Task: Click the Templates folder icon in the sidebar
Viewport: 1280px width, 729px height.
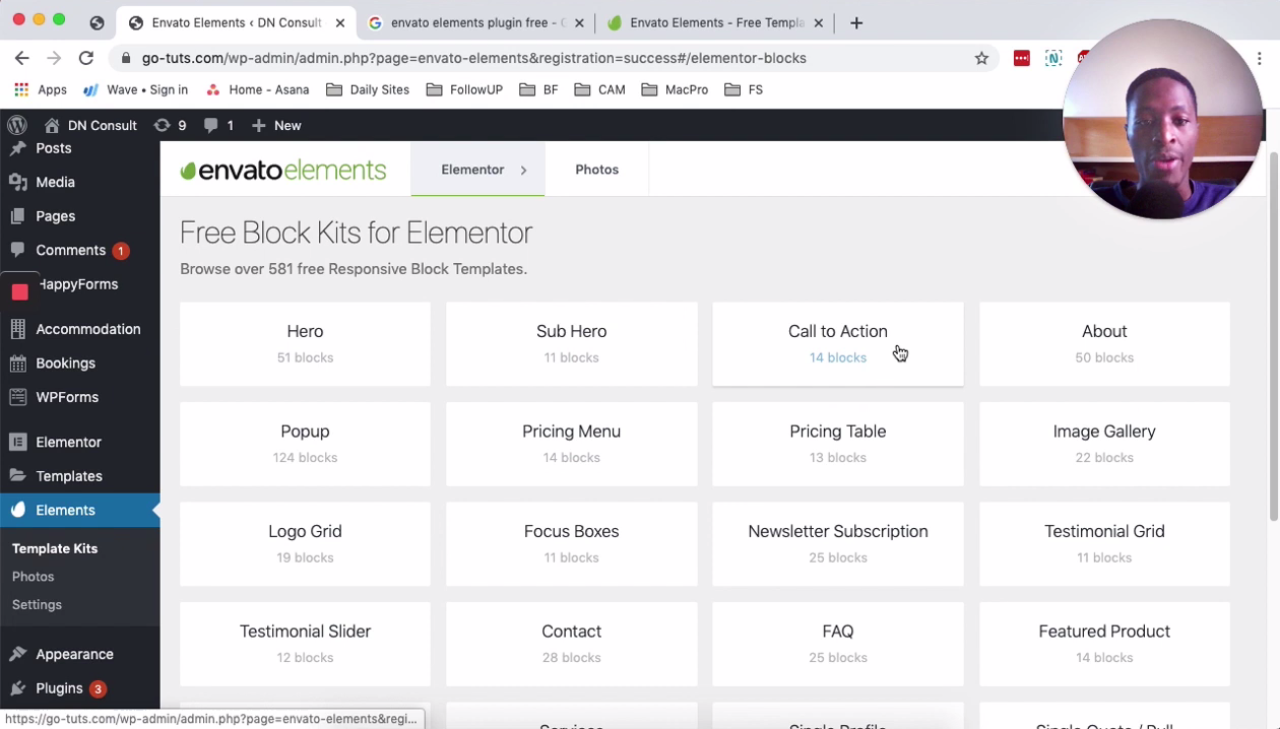Action: click(17, 476)
